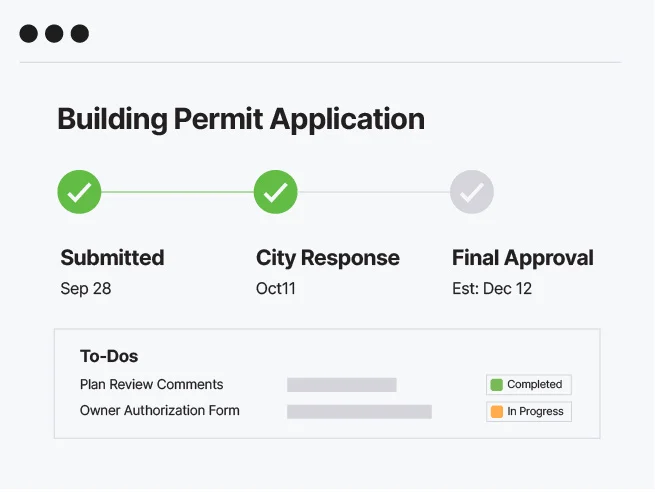Click the gray Final Approval checkmark
Screen dimensions: 655x492
471,192
